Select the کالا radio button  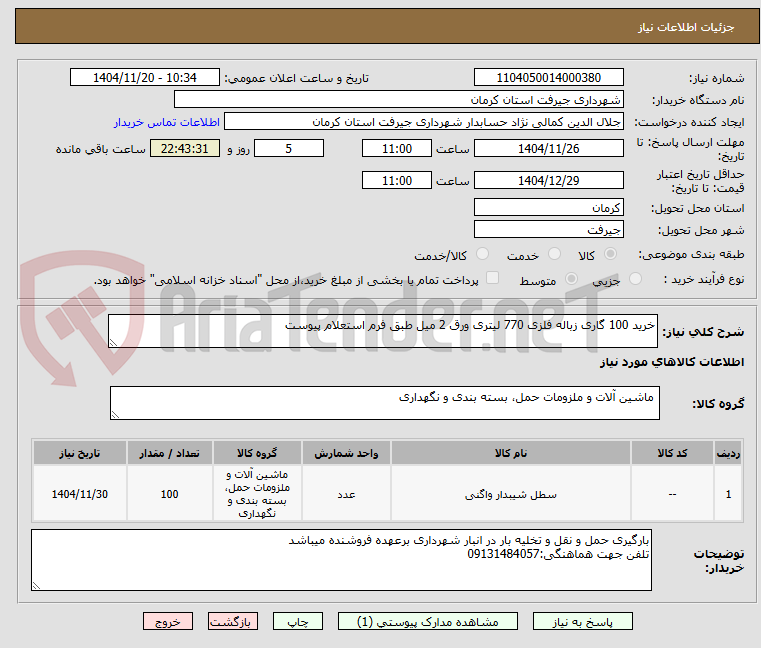pos(611,254)
